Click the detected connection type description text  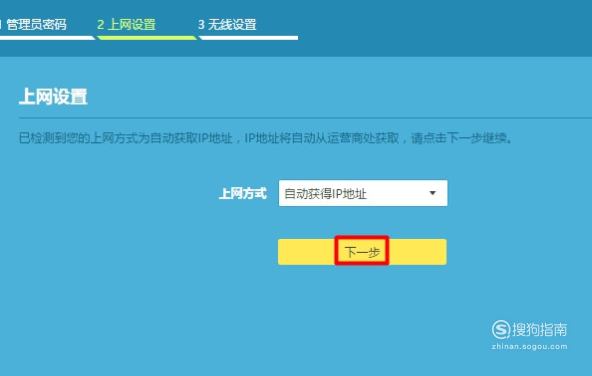[x=266, y=138]
